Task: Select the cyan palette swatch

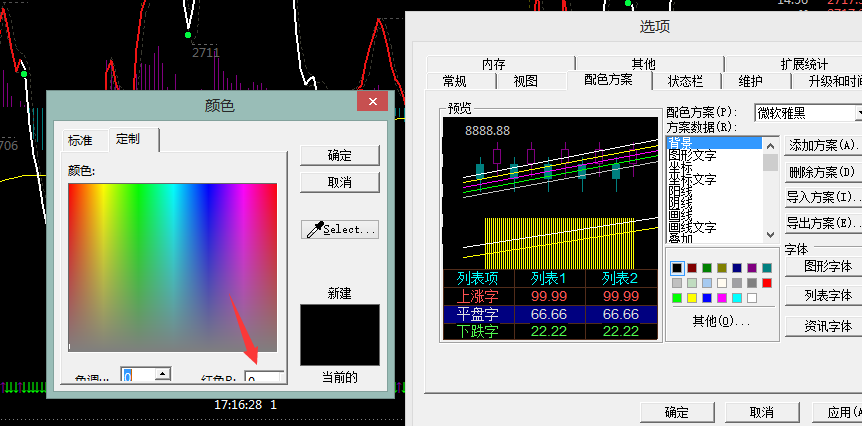Action: [737, 298]
